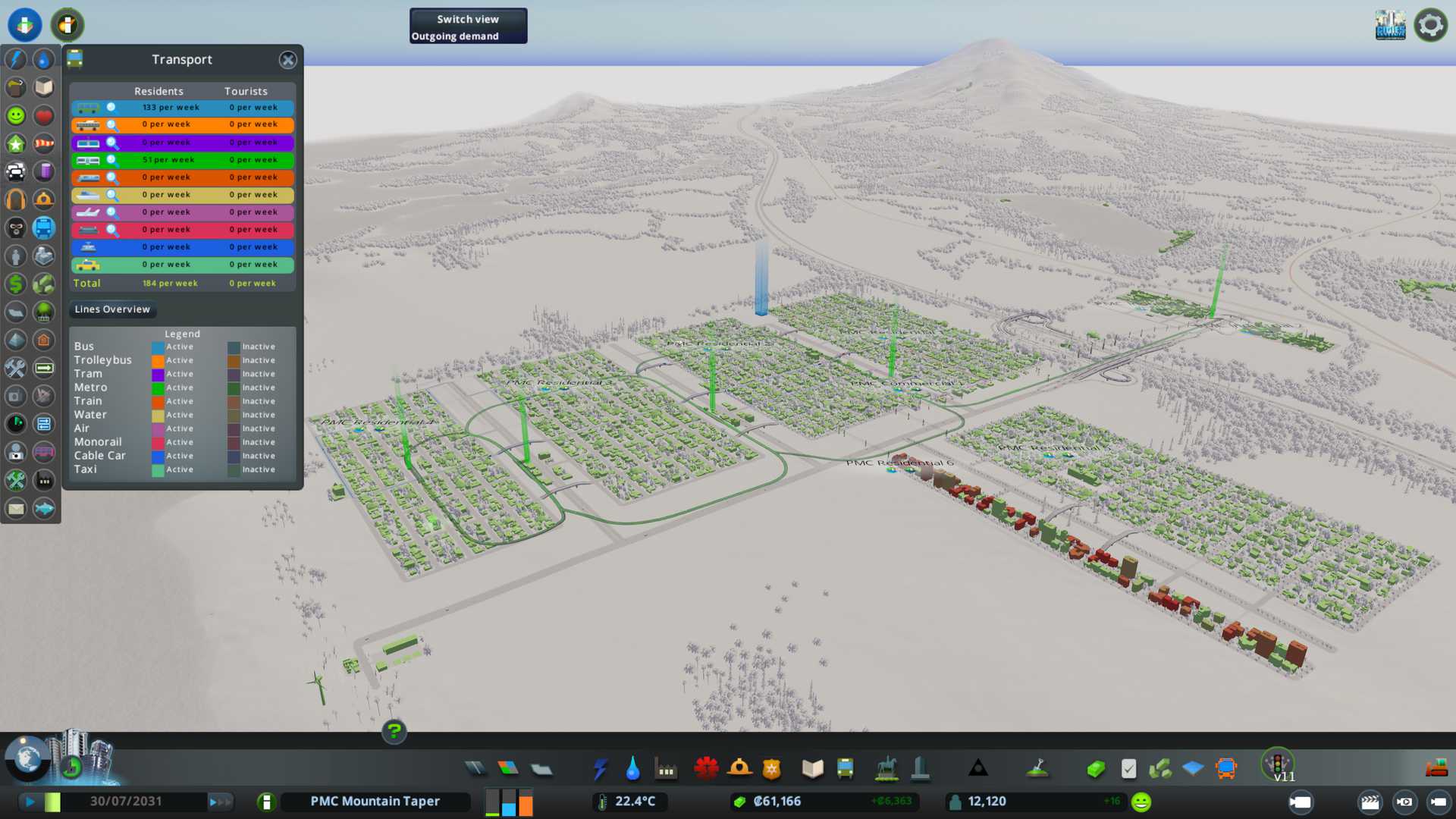Image resolution: width=1456 pixels, height=819 pixels.
Task: Click Switch view Outgoing demand button
Action: click(x=468, y=27)
